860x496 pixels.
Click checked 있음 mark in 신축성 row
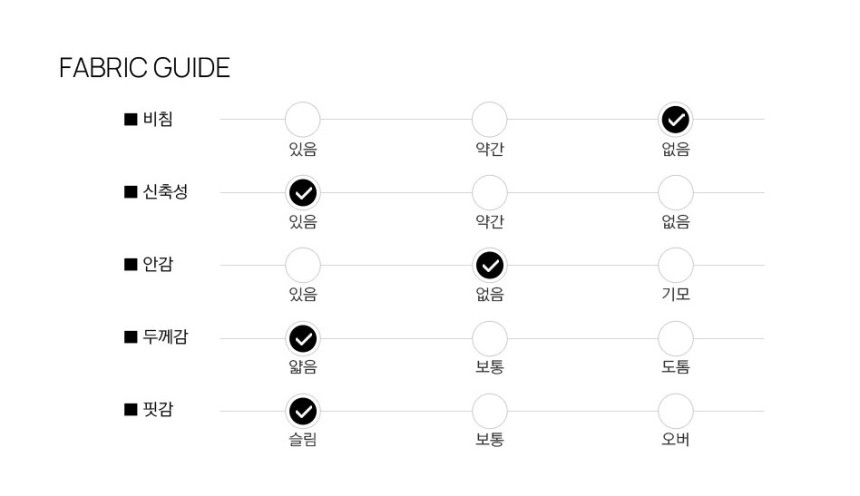(303, 193)
